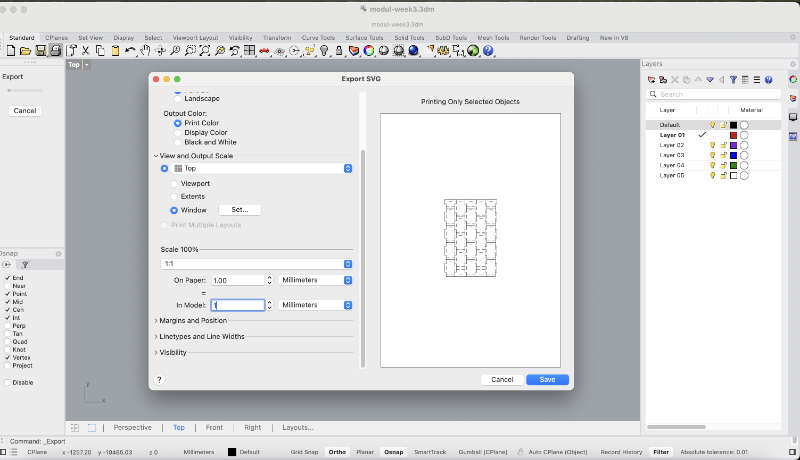Screen dimensions: 800x460
Task: Switch to the Curve Tools tab
Action: (317, 37)
